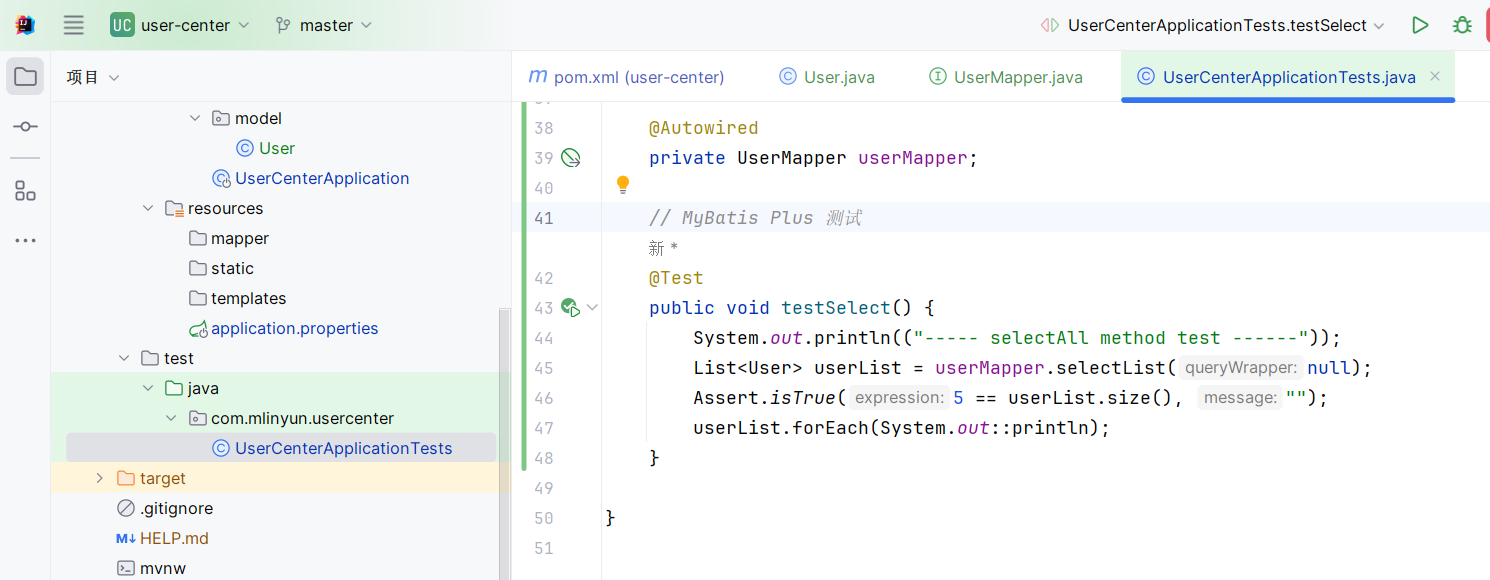
Task: Open the Structure tool window icon
Action: pyautogui.click(x=25, y=191)
